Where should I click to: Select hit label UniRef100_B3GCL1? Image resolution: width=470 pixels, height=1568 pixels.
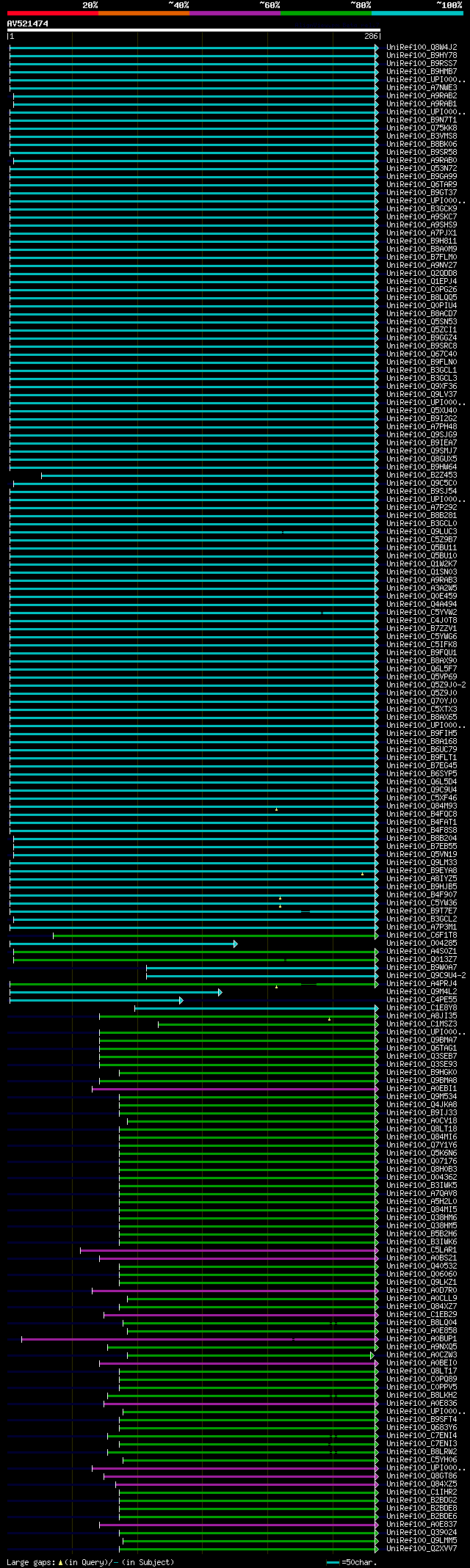(x=422, y=370)
